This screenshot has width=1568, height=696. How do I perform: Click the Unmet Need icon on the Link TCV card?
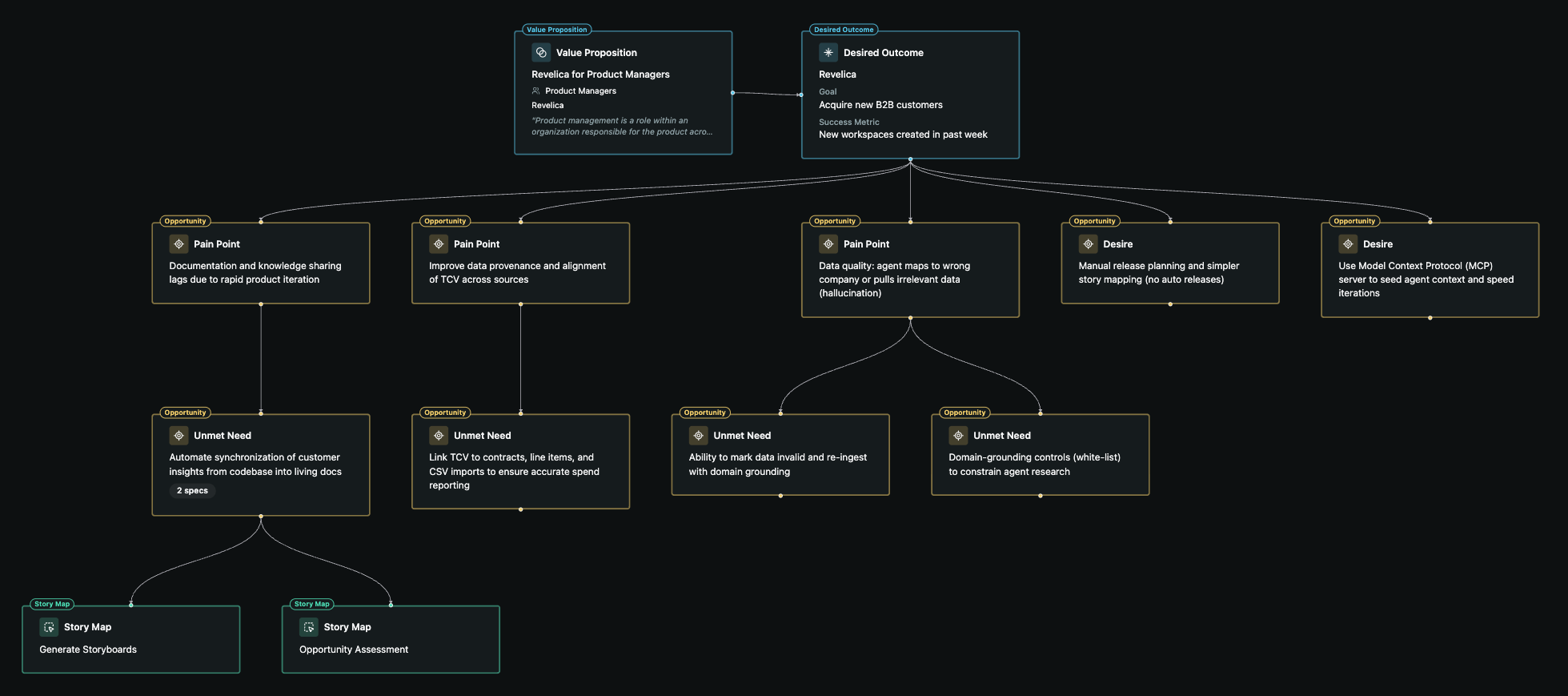point(439,436)
